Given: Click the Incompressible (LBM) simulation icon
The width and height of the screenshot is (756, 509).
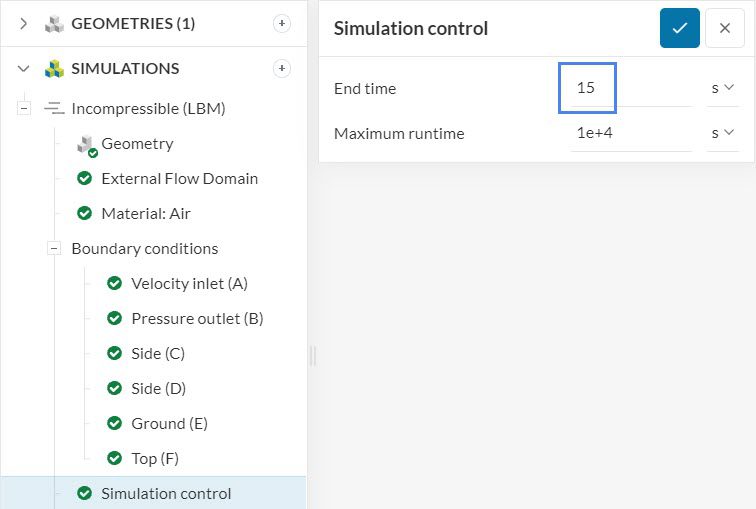Looking at the screenshot, I should 54,108.
